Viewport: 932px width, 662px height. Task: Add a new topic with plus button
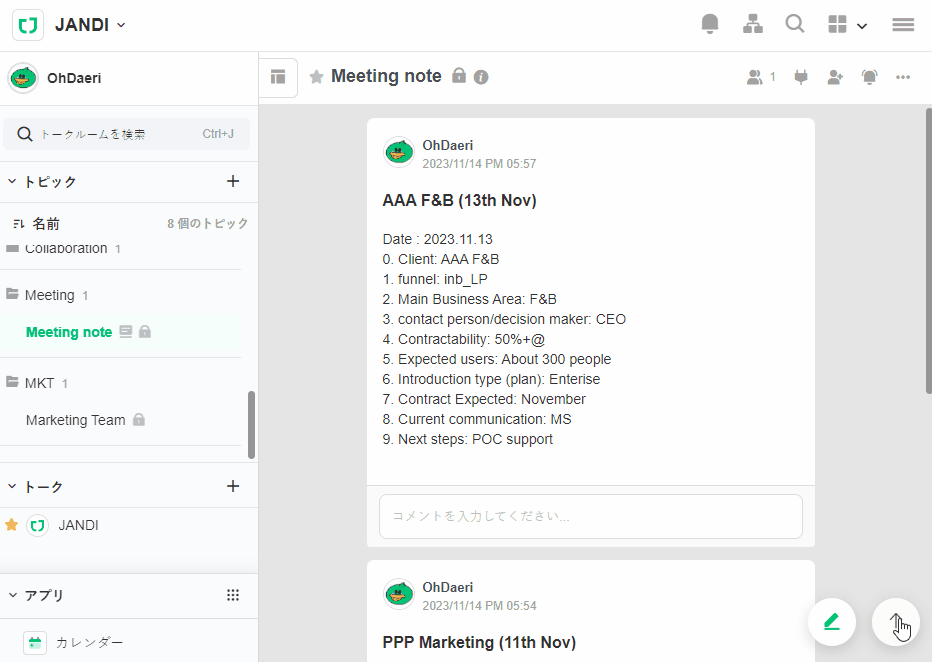[x=233, y=181]
